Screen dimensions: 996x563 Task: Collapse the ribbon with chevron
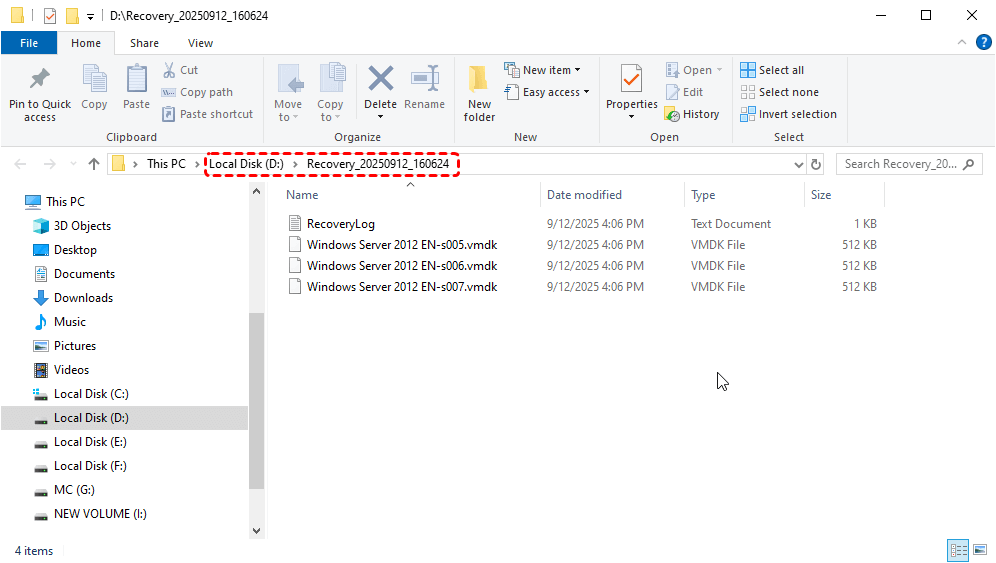coord(962,43)
